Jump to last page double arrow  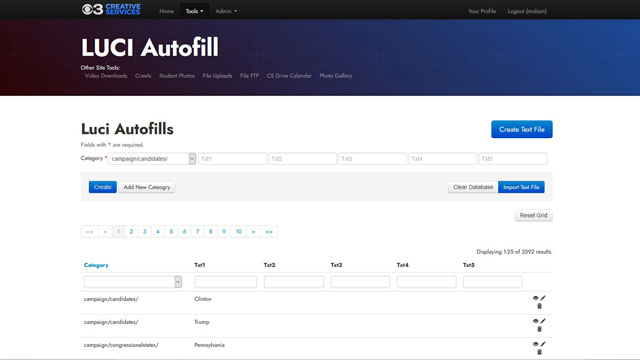269,231
